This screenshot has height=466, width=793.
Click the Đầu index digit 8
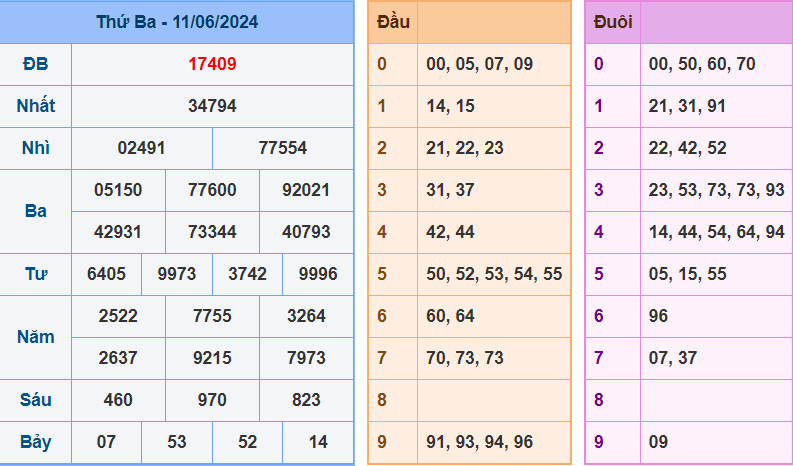[x=382, y=400]
